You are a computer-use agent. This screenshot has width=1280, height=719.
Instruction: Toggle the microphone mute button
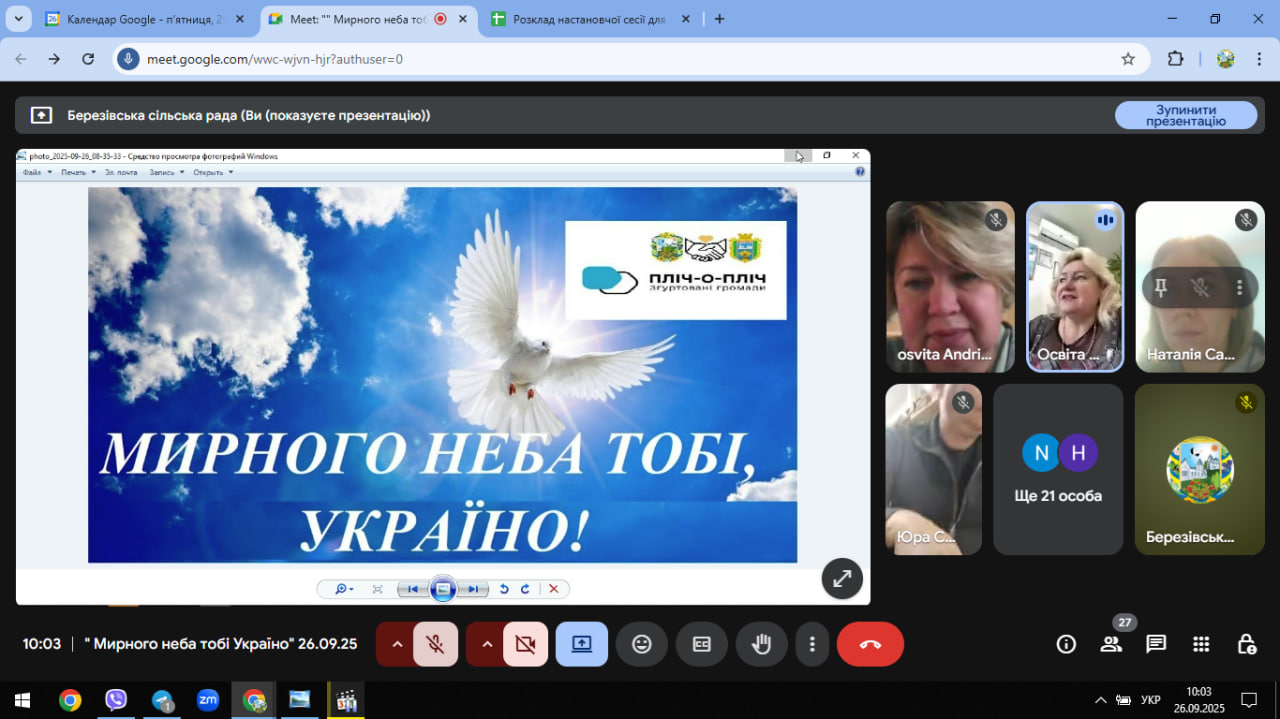point(435,644)
